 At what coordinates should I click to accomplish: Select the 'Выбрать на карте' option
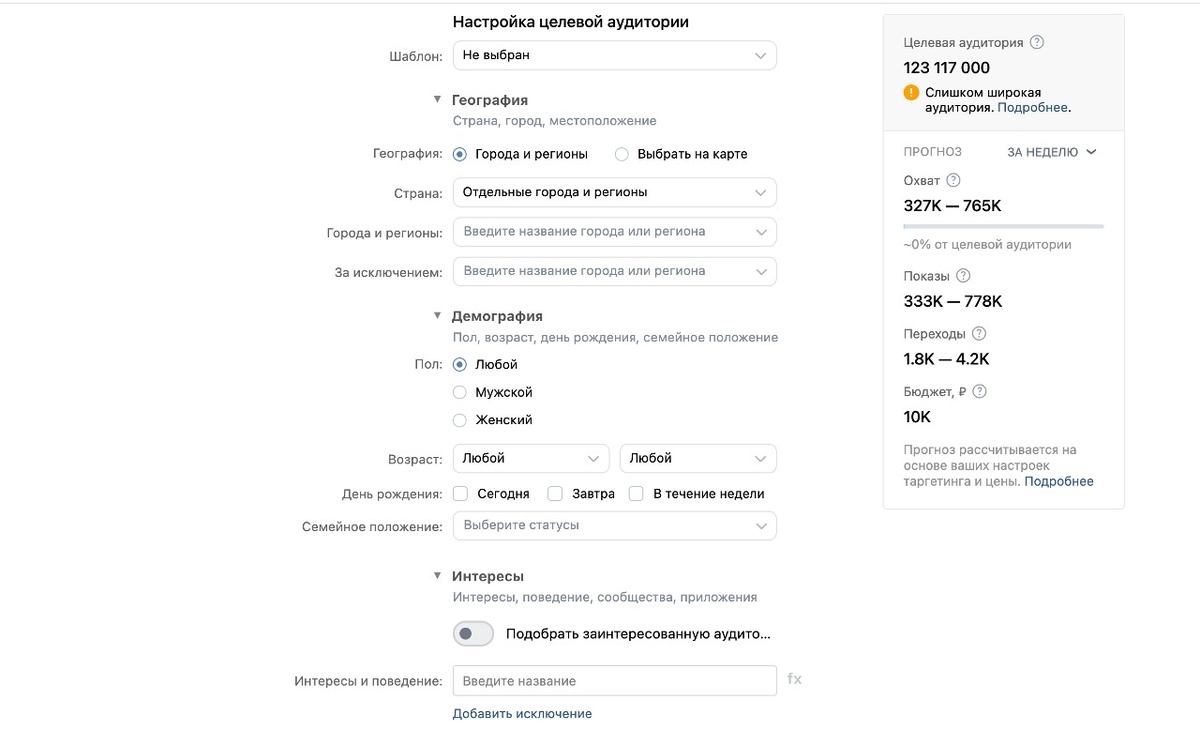[x=620, y=154]
